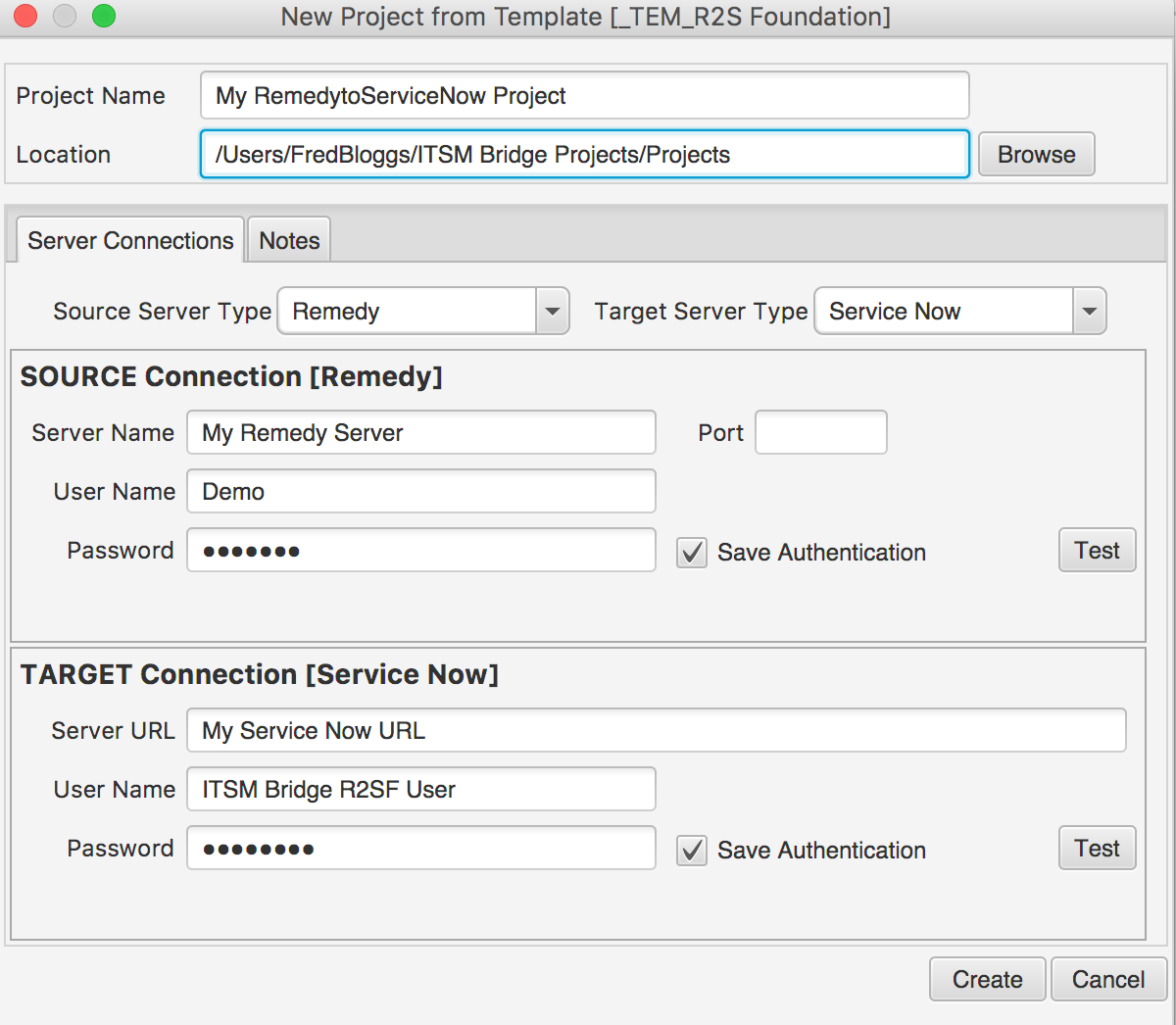Click the source User Name field containing Demo
The height and width of the screenshot is (1025, 1176).
point(421,491)
